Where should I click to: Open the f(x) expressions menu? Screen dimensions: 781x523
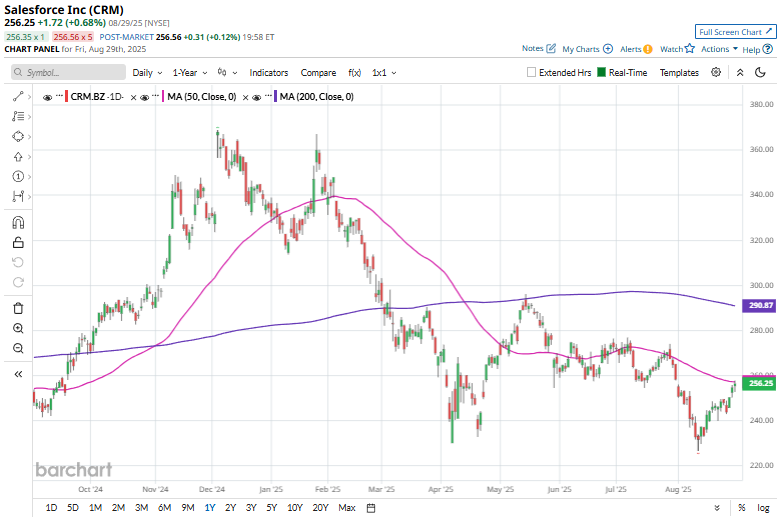pyautogui.click(x=355, y=73)
